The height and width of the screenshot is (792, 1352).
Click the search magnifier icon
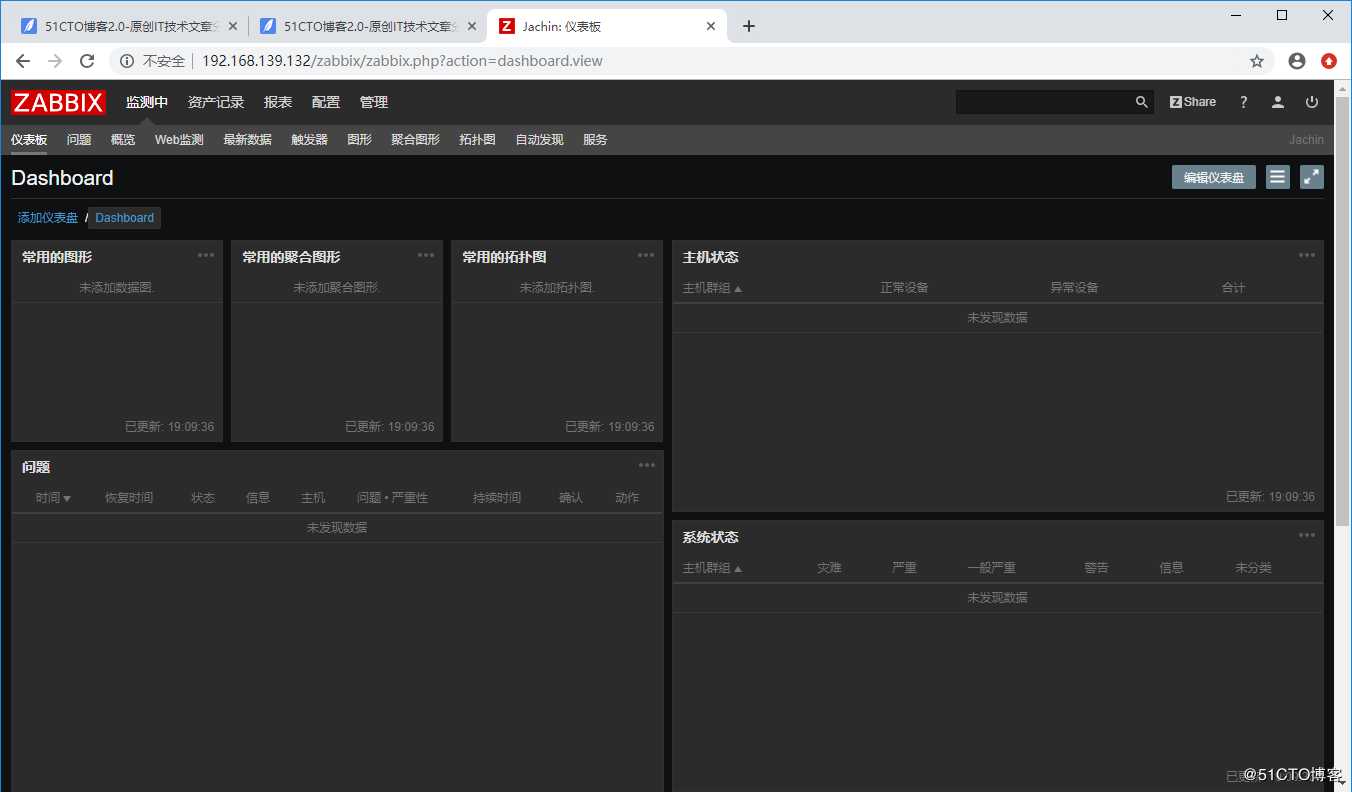click(x=1142, y=102)
